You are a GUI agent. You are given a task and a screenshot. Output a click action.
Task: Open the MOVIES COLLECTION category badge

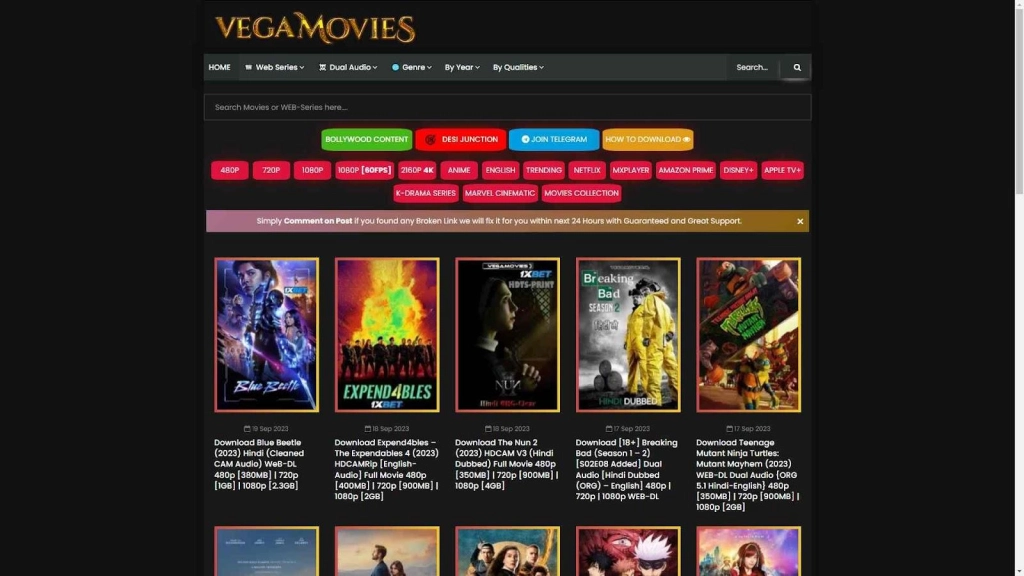[x=581, y=193]
